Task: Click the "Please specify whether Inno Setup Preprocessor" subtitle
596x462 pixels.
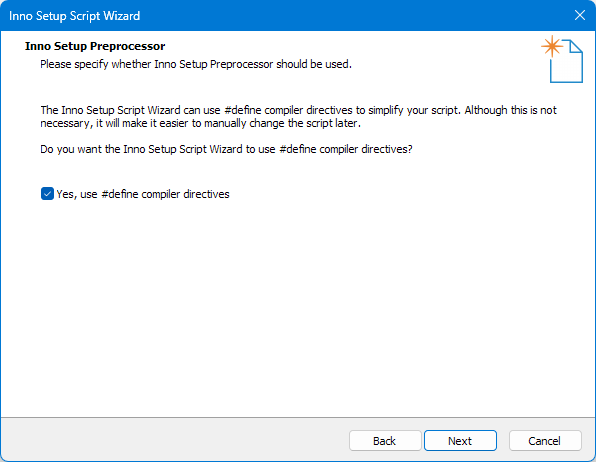Action: coord(196,64)
